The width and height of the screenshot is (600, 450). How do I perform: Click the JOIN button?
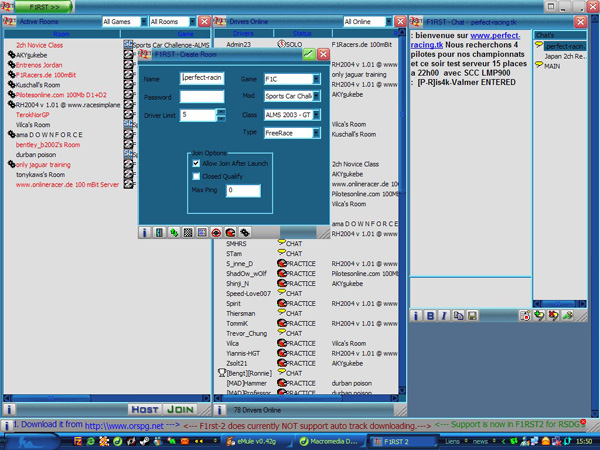180,409
